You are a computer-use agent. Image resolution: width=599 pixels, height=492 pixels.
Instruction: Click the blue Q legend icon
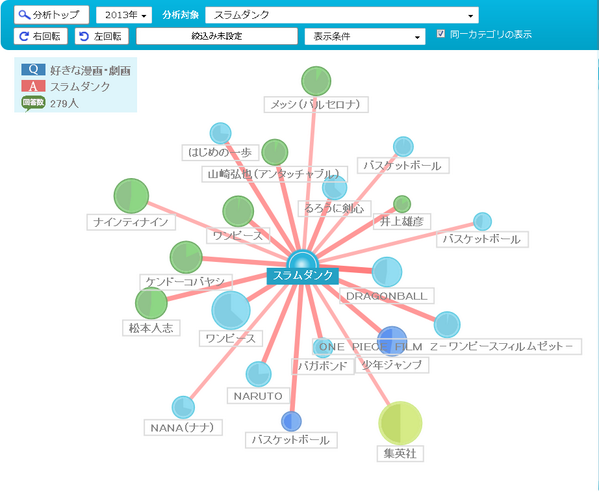click(33, 69)
